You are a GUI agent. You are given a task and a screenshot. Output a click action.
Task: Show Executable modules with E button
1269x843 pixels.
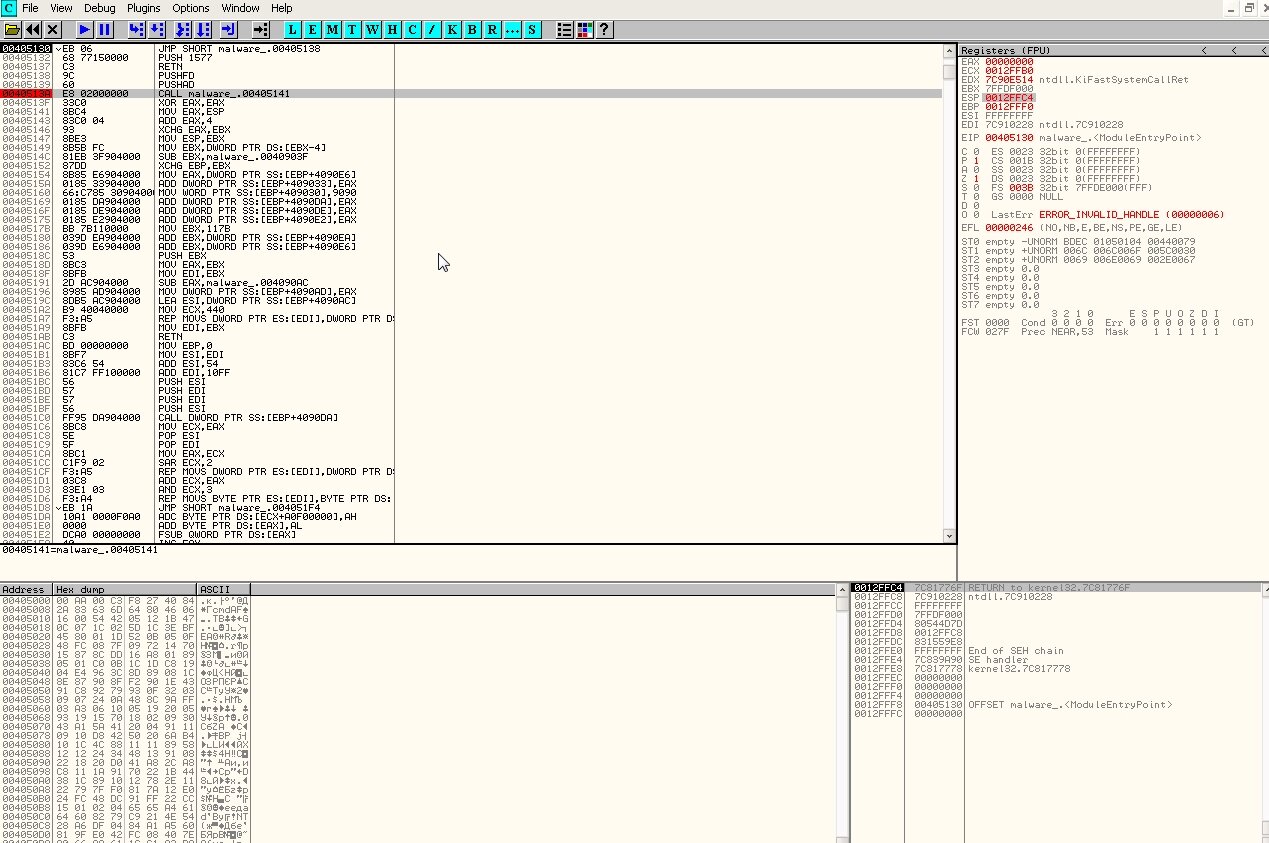click(x=312, y=30)
